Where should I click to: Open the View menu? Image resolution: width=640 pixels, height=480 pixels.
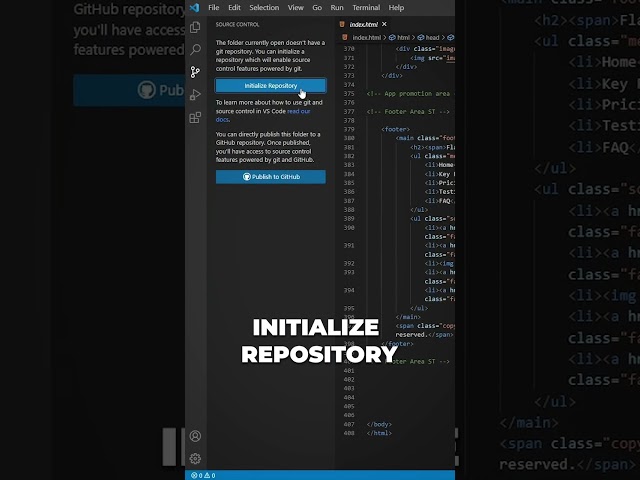[x=296, y=7]
